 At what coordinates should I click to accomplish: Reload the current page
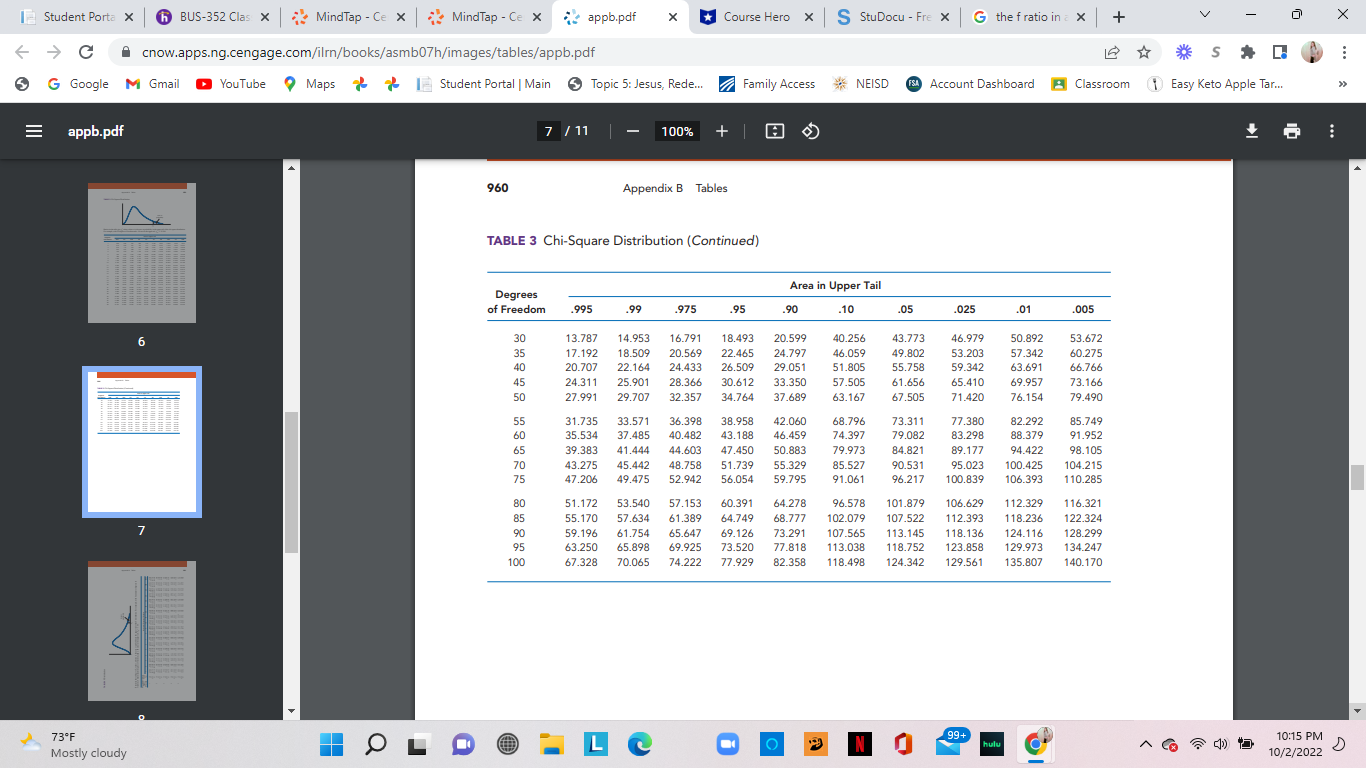[x=87, y=52]
